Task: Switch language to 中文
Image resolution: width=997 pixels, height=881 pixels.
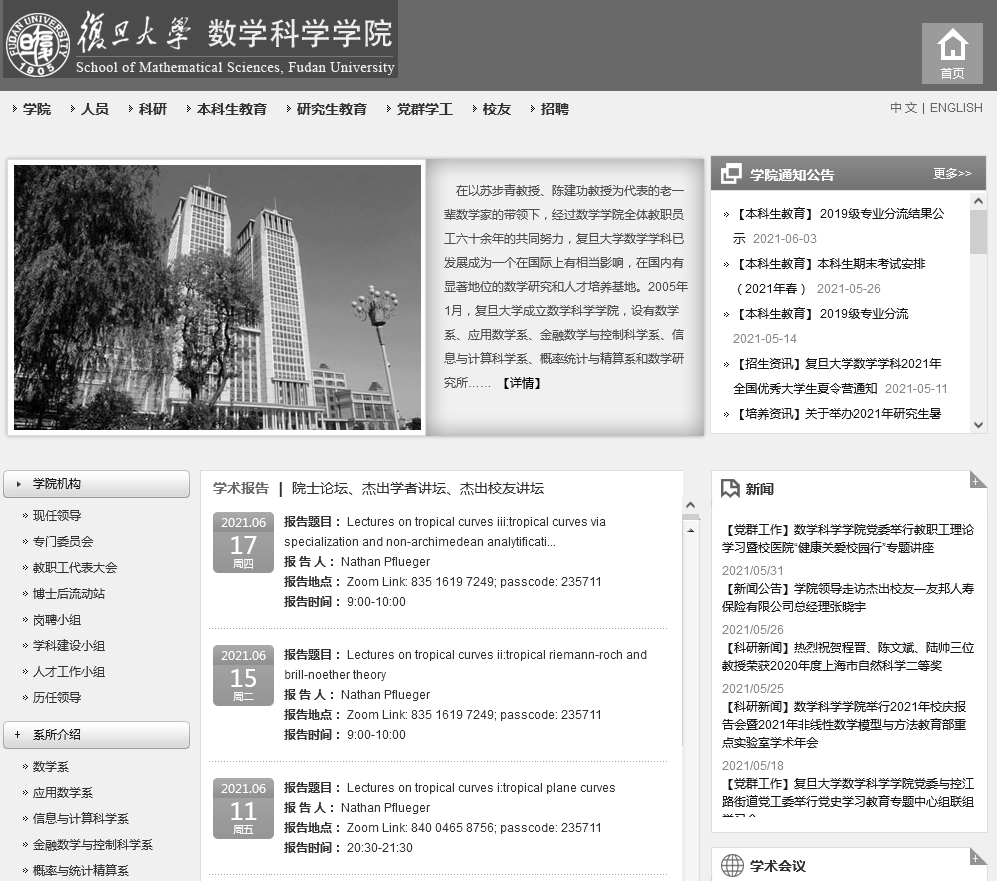Action: pyautogui.click(x=904, y=108)
